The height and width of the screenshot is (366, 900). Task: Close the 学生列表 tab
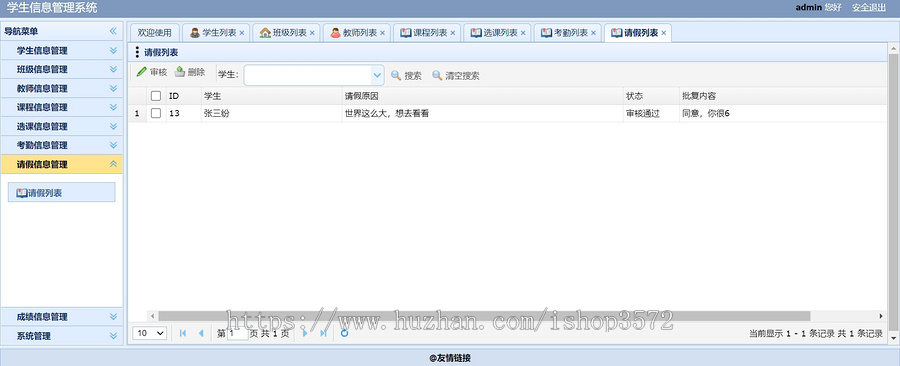(x=242, y=33)
